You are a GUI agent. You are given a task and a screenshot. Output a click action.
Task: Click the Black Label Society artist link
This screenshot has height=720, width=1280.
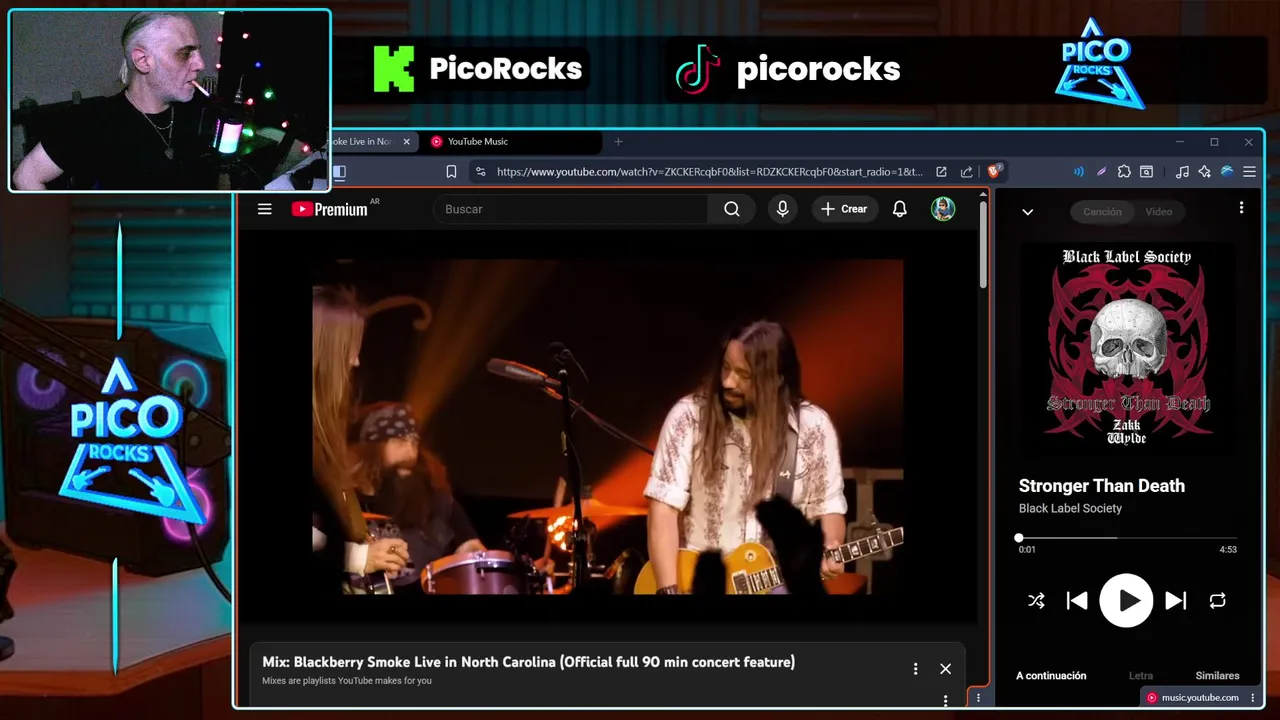click(x=1070, y=508)
